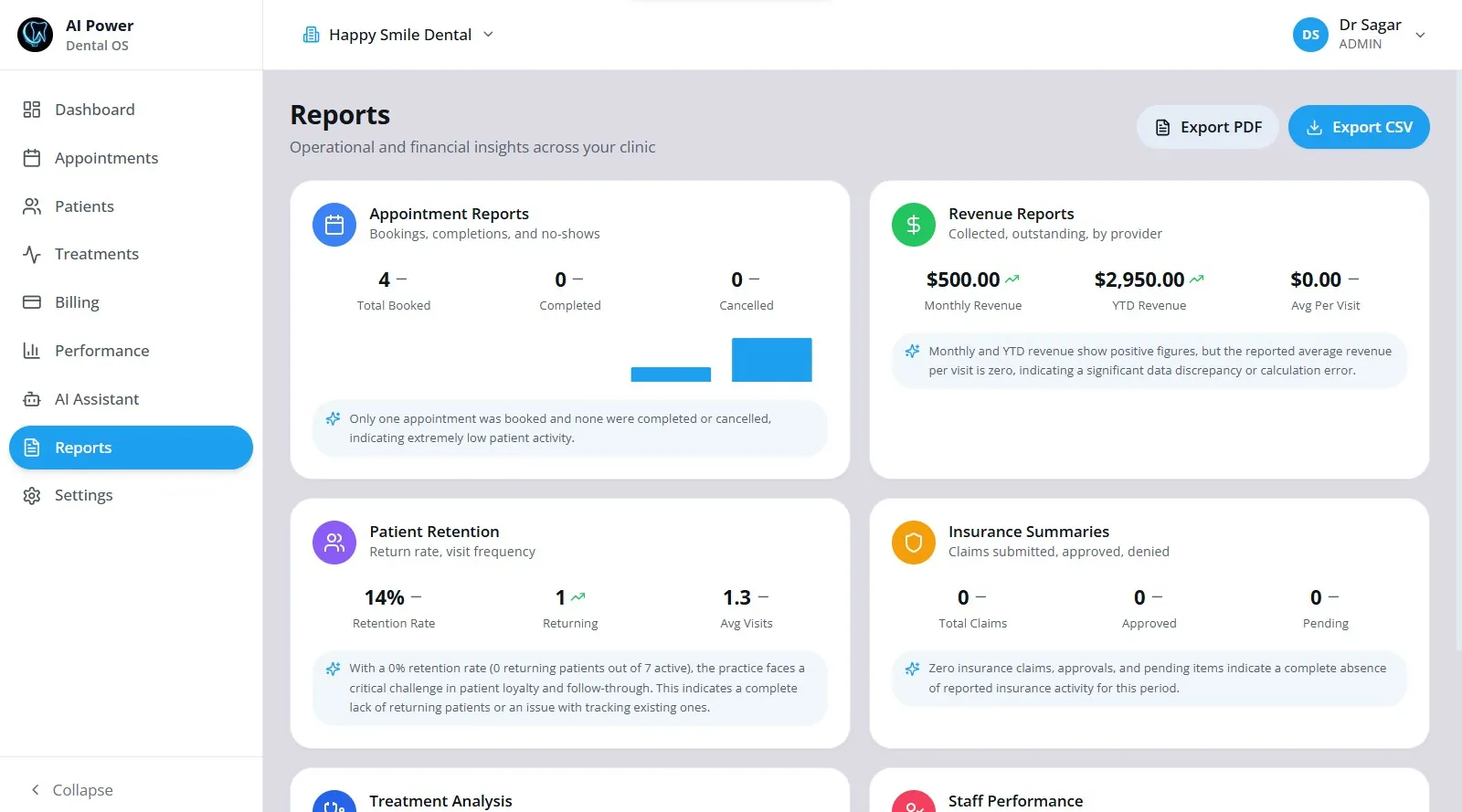This screenshot has width=1462, height=812.
Task: Open Settings from the sidebar
Action: 131,495
